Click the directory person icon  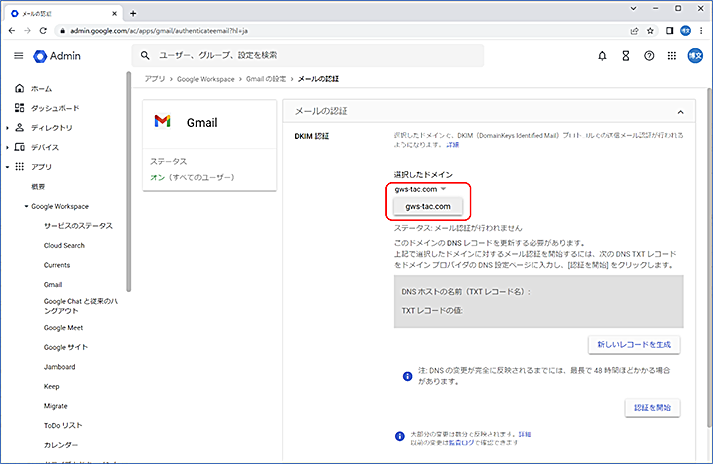coord(19,127)
